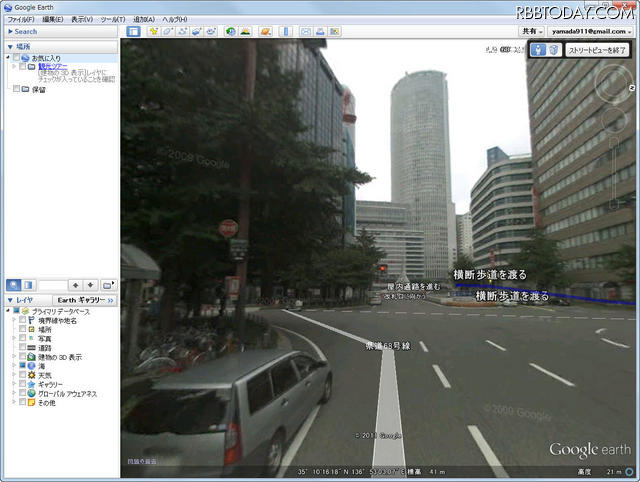Enable the 天気 layer checkbox
This screenshot has width=640, height=482.
click(x=22, y=375)
